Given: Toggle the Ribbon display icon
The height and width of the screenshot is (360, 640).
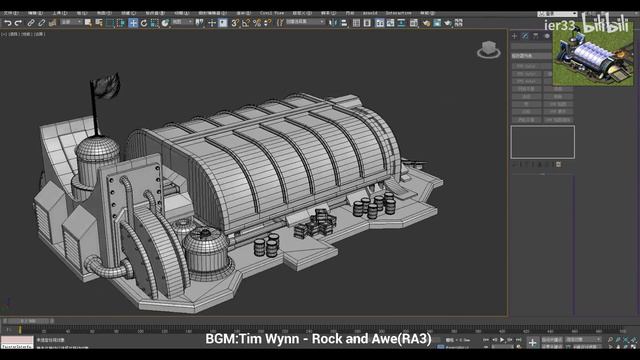Looking at the screenshot, I should click(x=380, y=23).
